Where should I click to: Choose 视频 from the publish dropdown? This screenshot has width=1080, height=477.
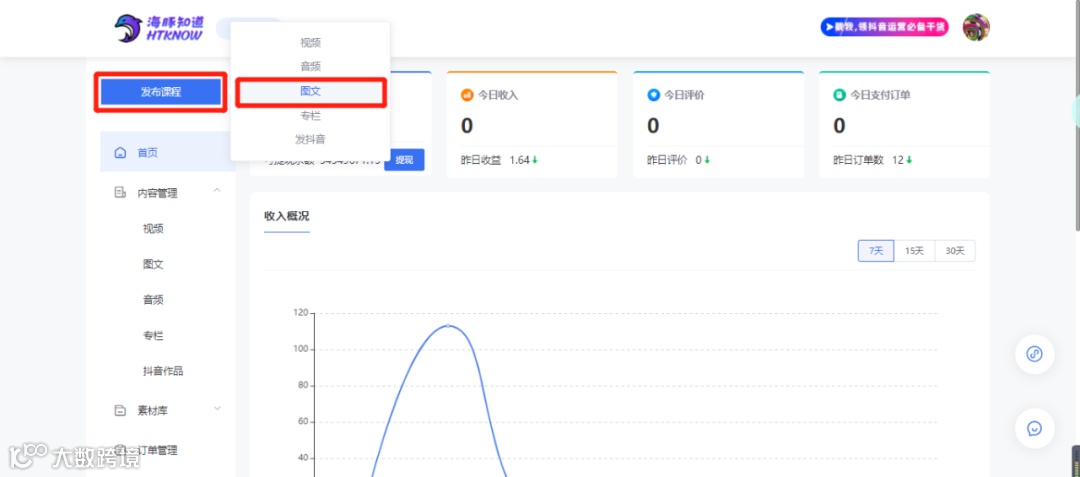tap(311, 43)
